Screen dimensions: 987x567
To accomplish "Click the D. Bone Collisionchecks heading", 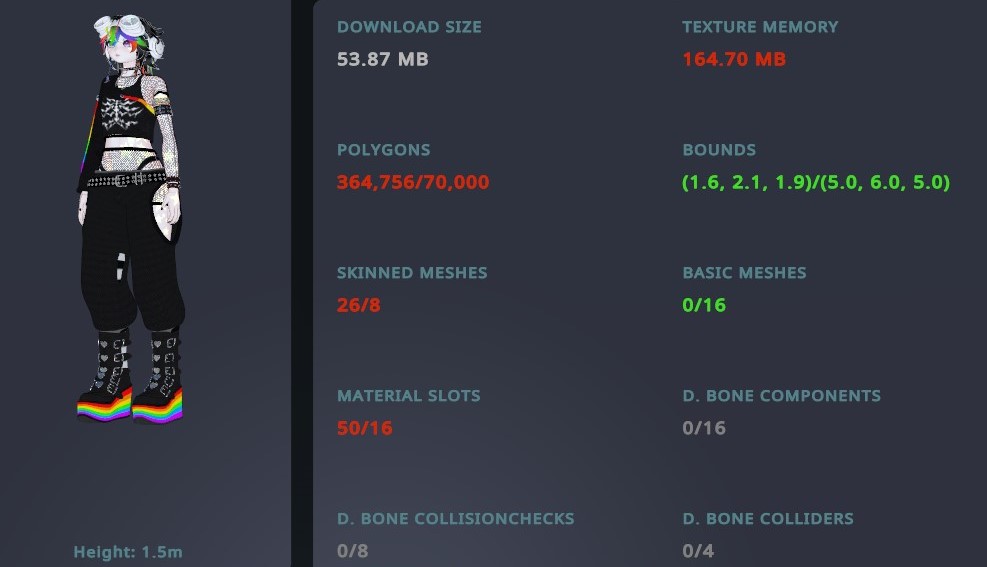I will [456, 519].
